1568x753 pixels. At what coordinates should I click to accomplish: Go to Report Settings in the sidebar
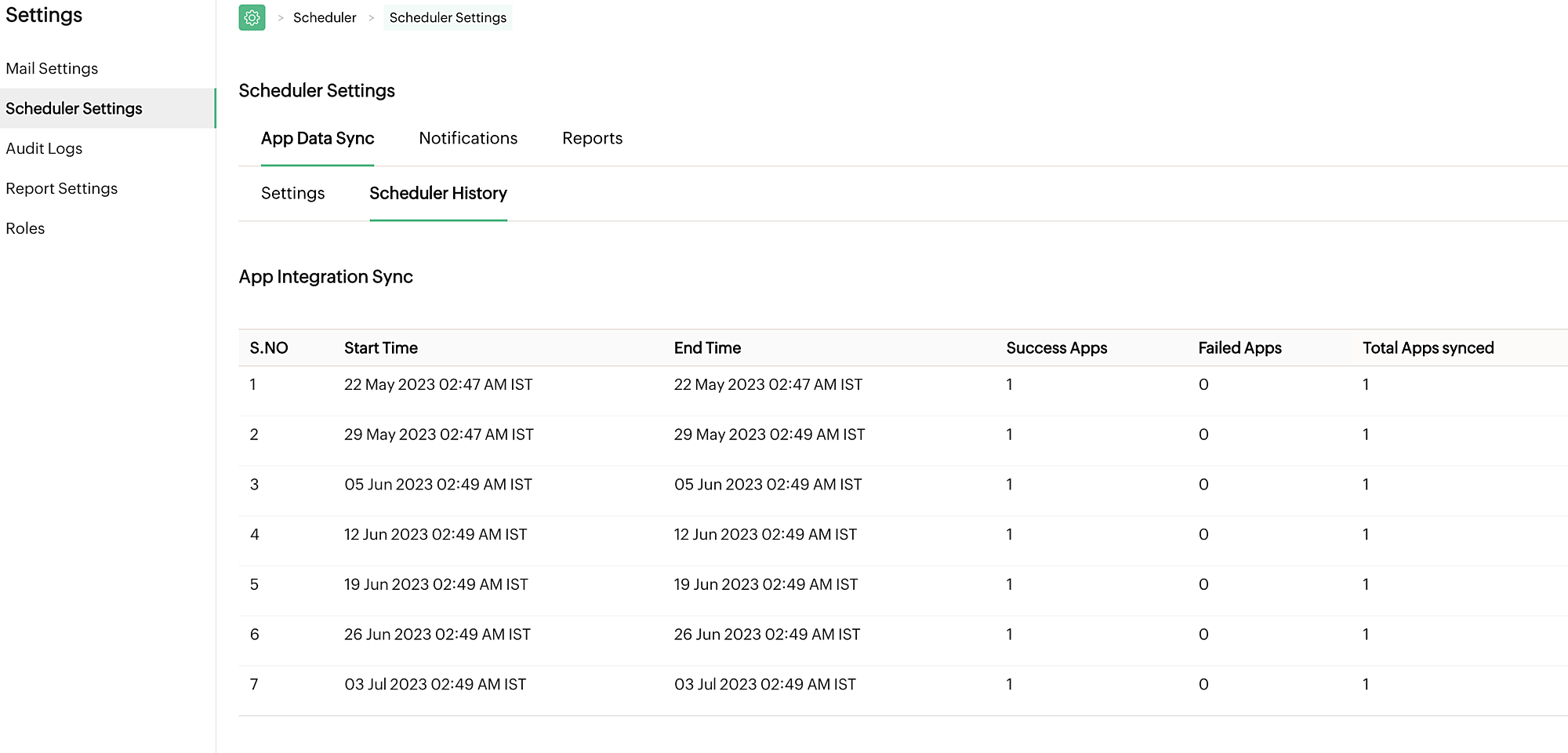click(x=62, y=188)
